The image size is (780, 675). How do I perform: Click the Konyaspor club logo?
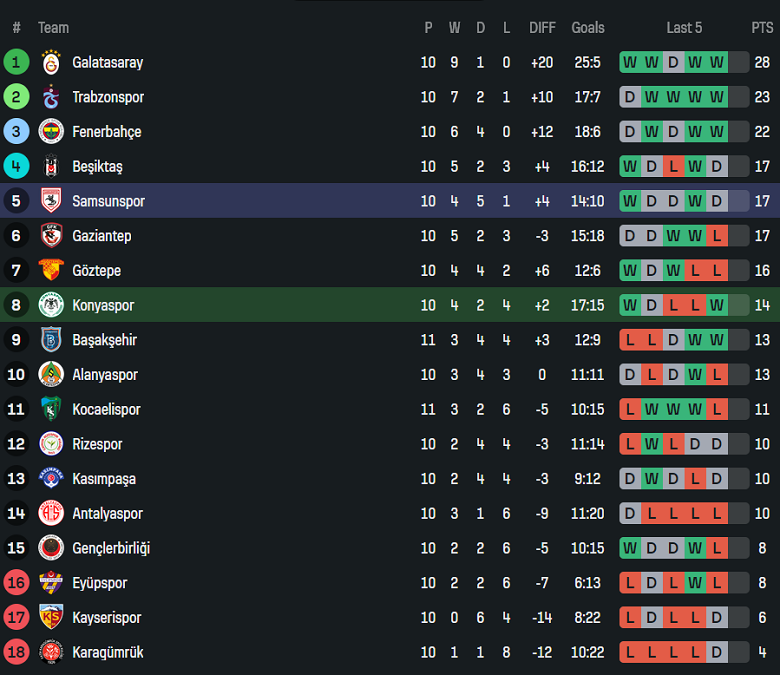(x=51, y=305)
